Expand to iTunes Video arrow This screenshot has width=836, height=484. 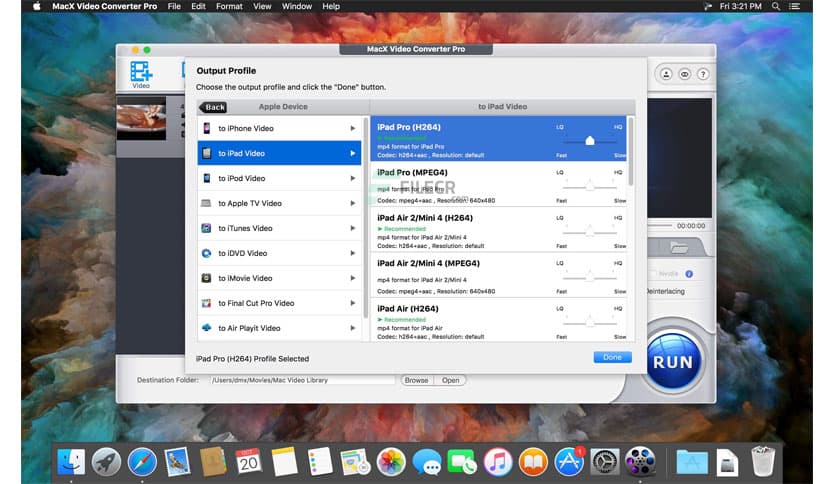pyautogui.click(x=352, y=228)
